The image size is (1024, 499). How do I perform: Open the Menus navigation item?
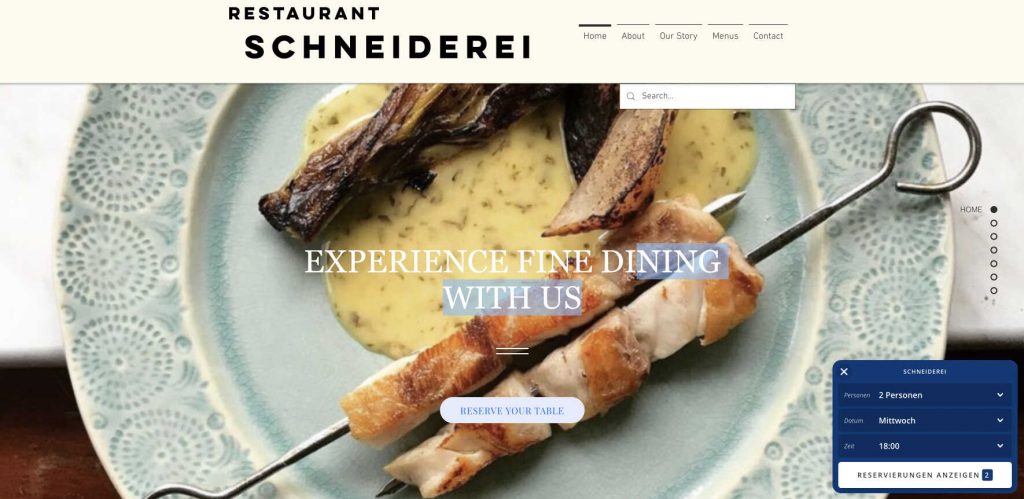[725, 35]
